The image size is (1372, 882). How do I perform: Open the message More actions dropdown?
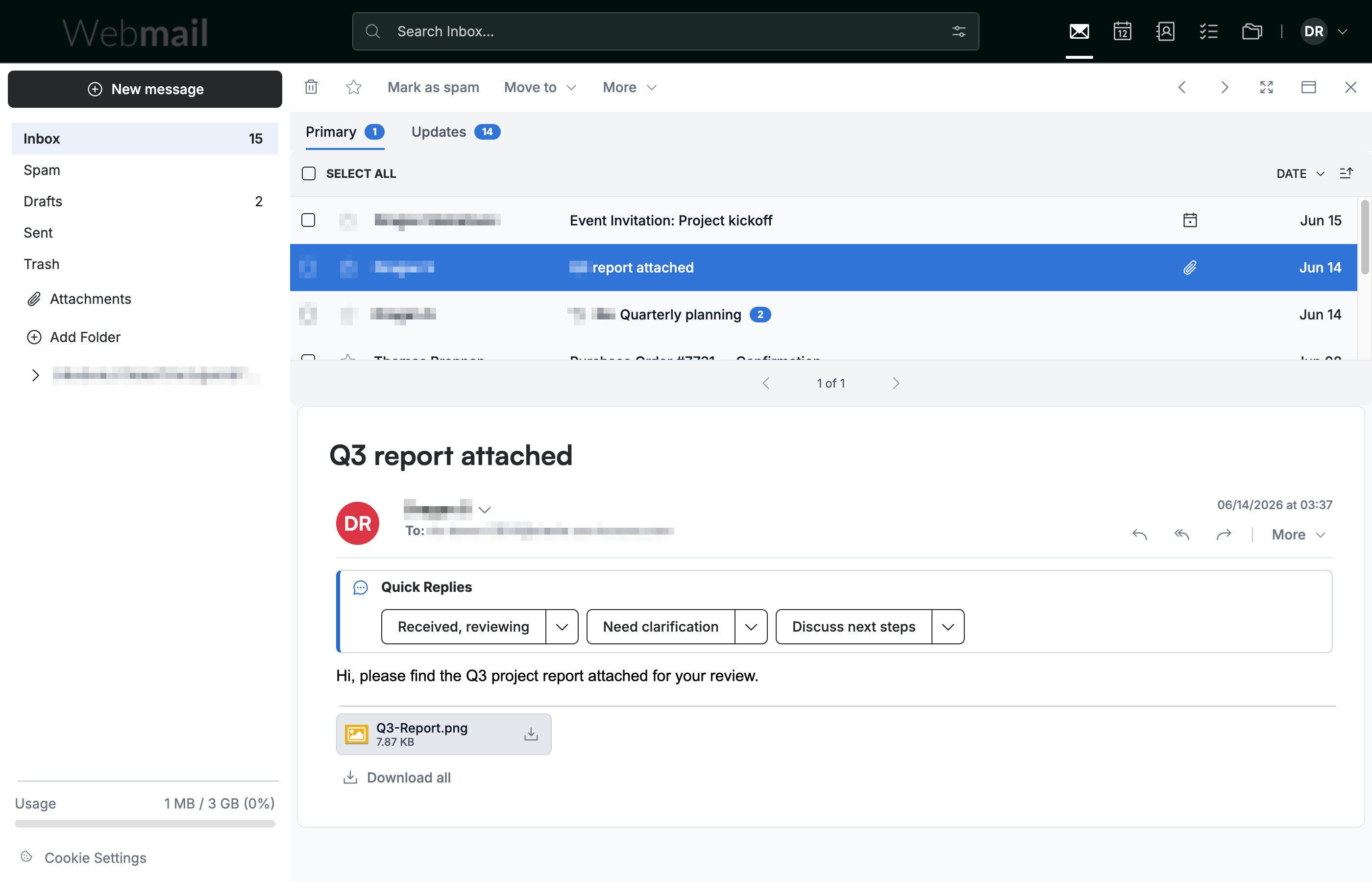pos(1298,535)
